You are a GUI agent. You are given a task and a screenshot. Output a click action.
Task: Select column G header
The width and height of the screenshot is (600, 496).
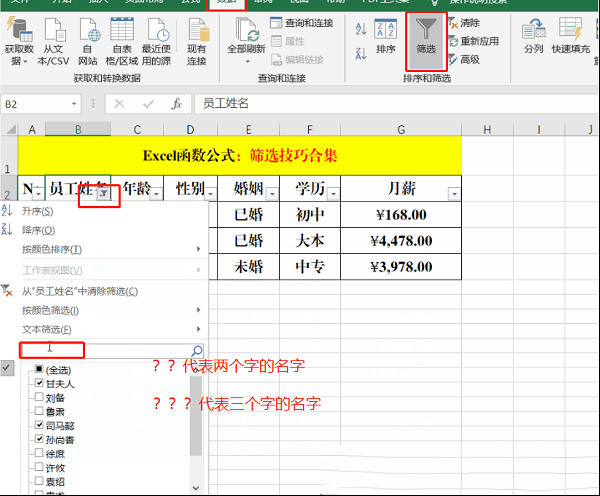pyautogui.click(x=401, y=129)
